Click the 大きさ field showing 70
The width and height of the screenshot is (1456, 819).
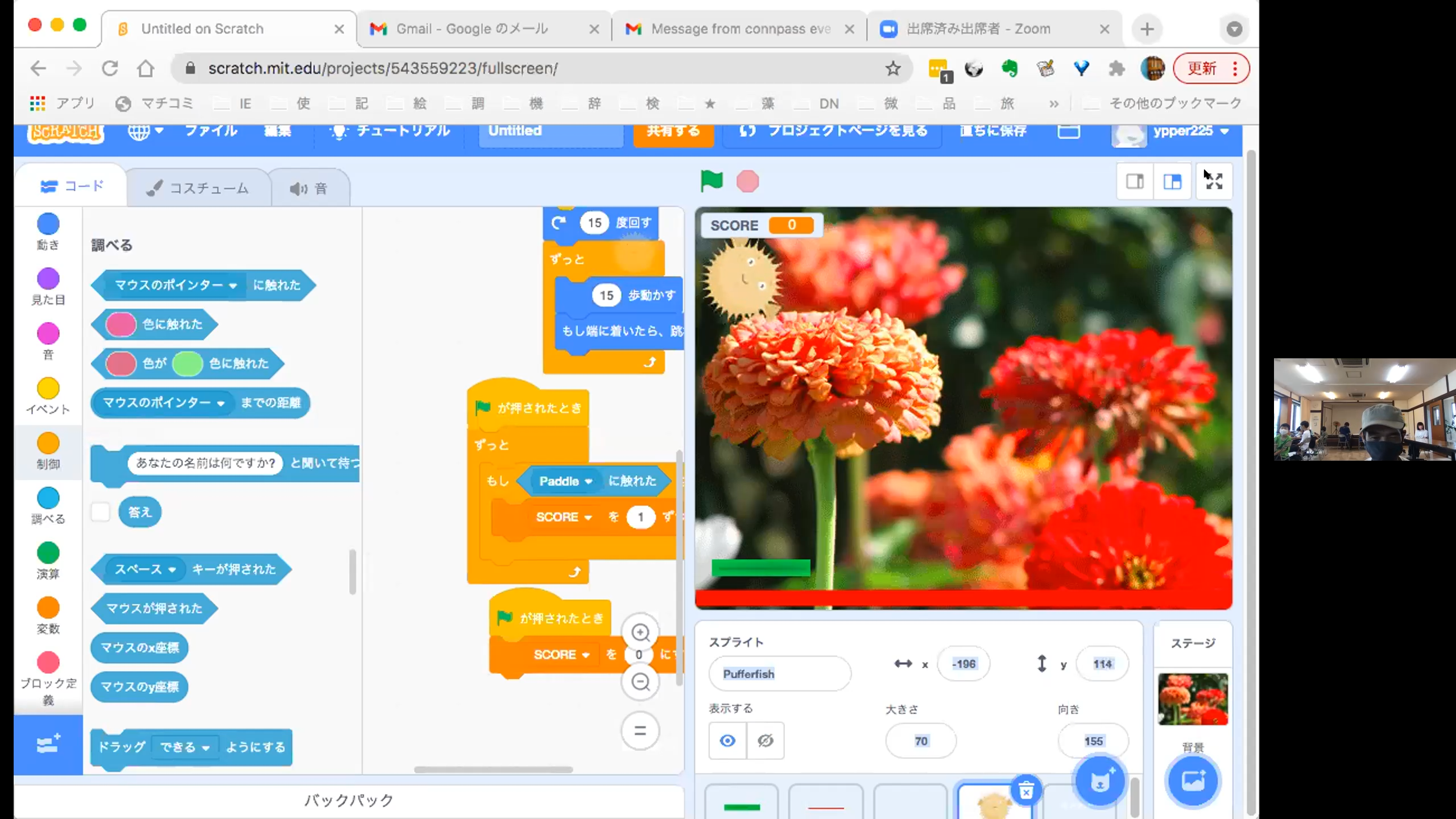pyautogui.click(x=921, y=741)
